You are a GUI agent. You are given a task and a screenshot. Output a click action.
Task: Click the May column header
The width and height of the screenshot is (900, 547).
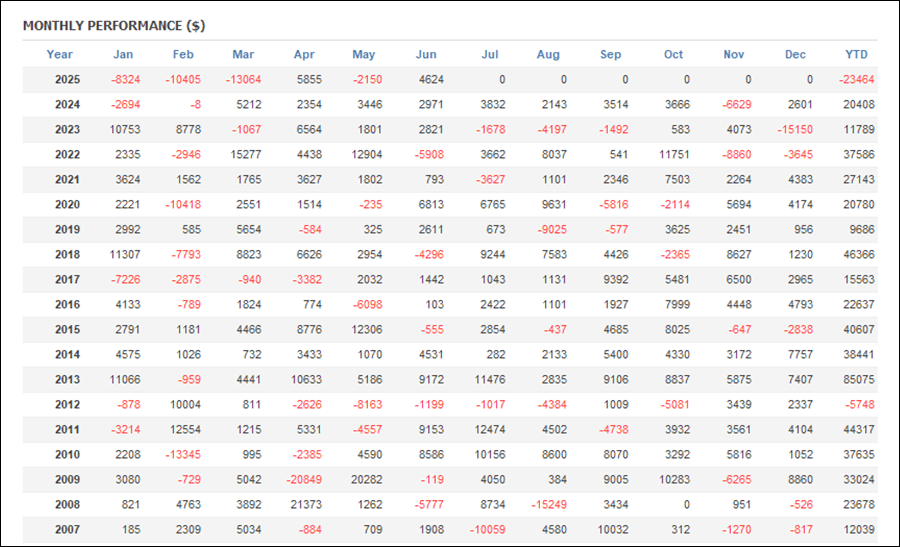363,55
